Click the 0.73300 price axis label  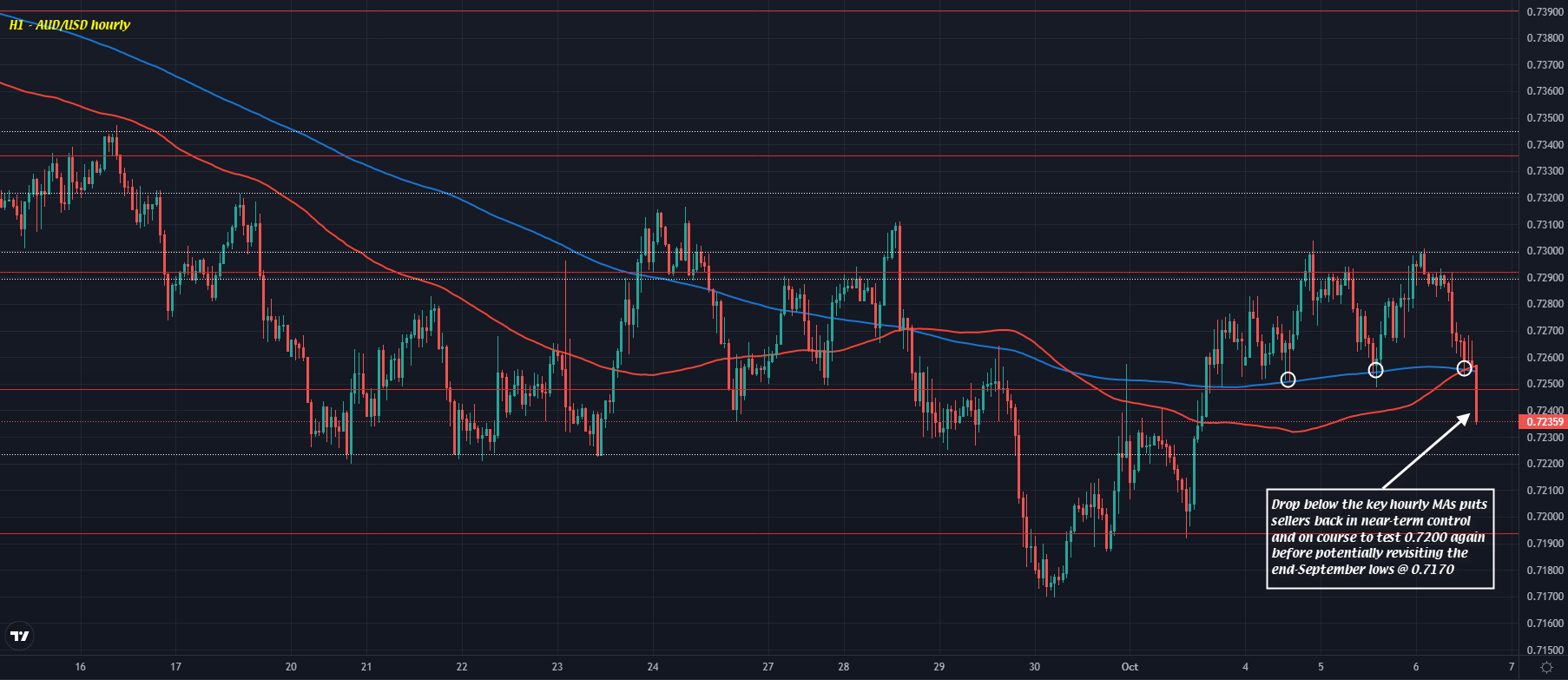[1545, 171]
